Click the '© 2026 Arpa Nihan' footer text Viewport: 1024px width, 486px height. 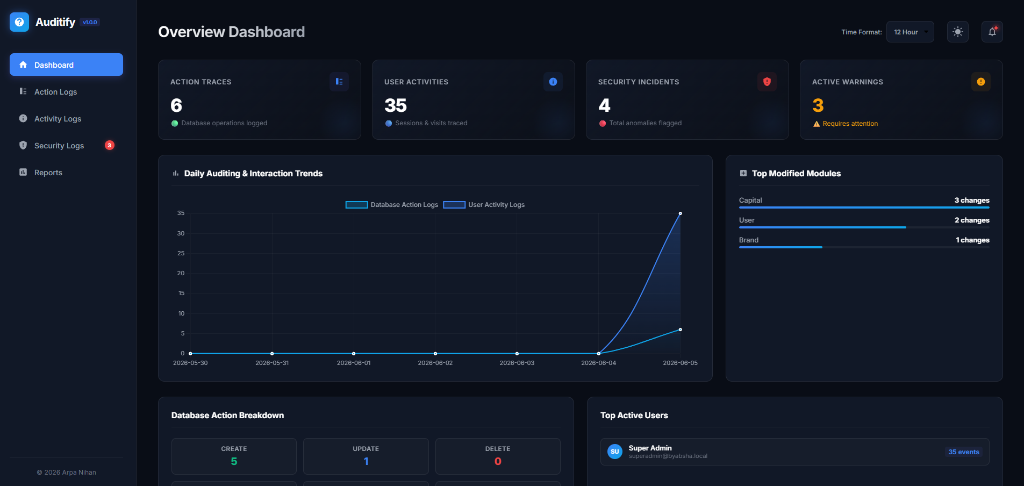(x=66, y=472)
